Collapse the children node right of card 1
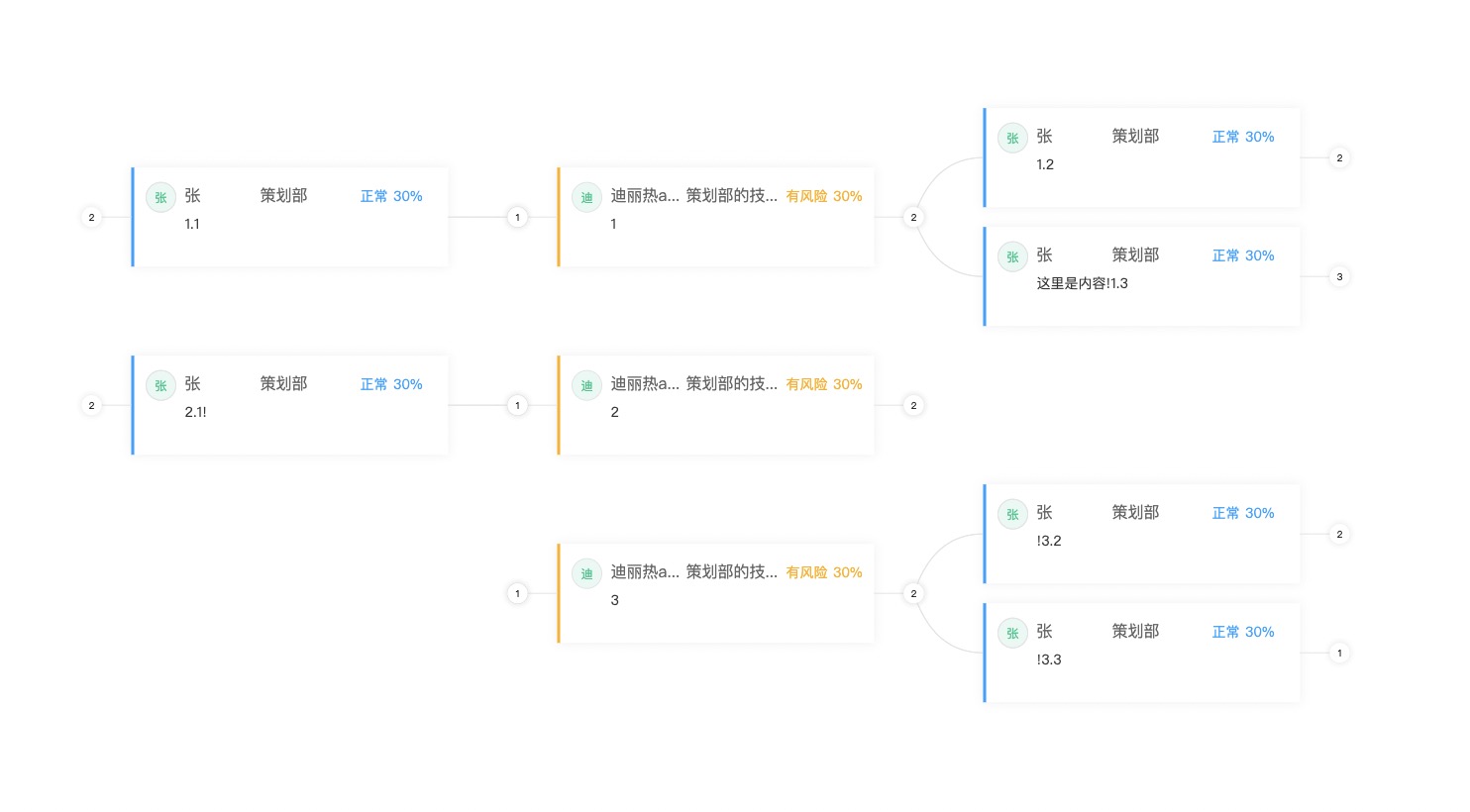This screenshot has height=812, width=1470. pyautogui.click(x=913, y=217)
